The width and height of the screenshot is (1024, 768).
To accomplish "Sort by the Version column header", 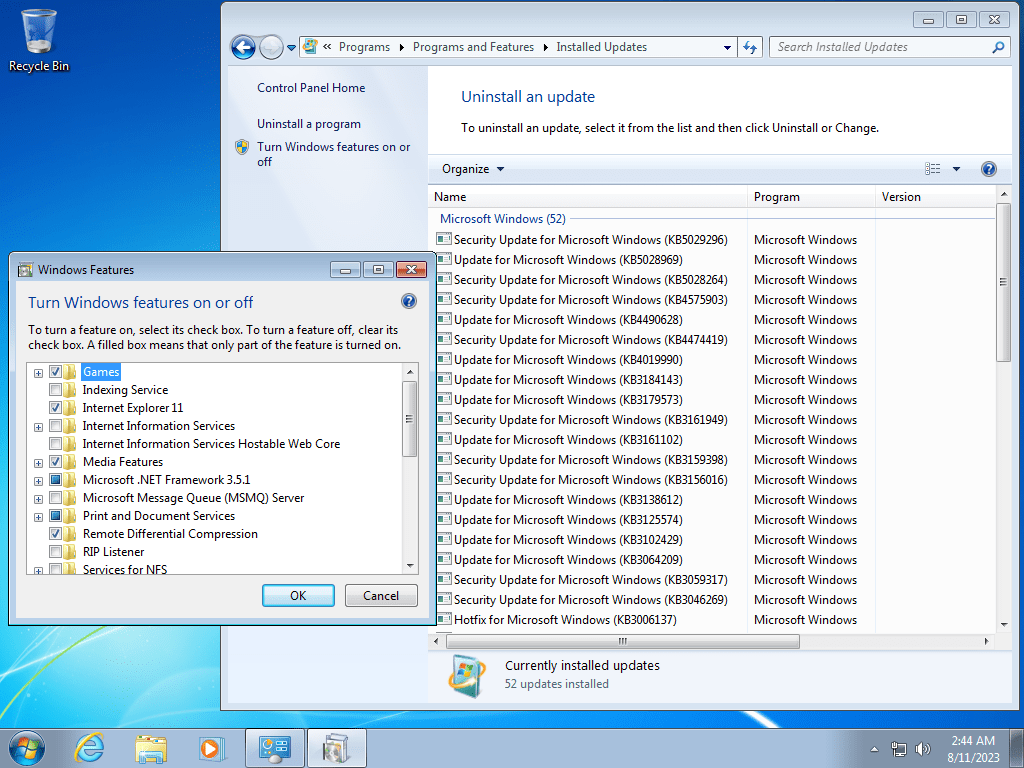I will 935,197.
